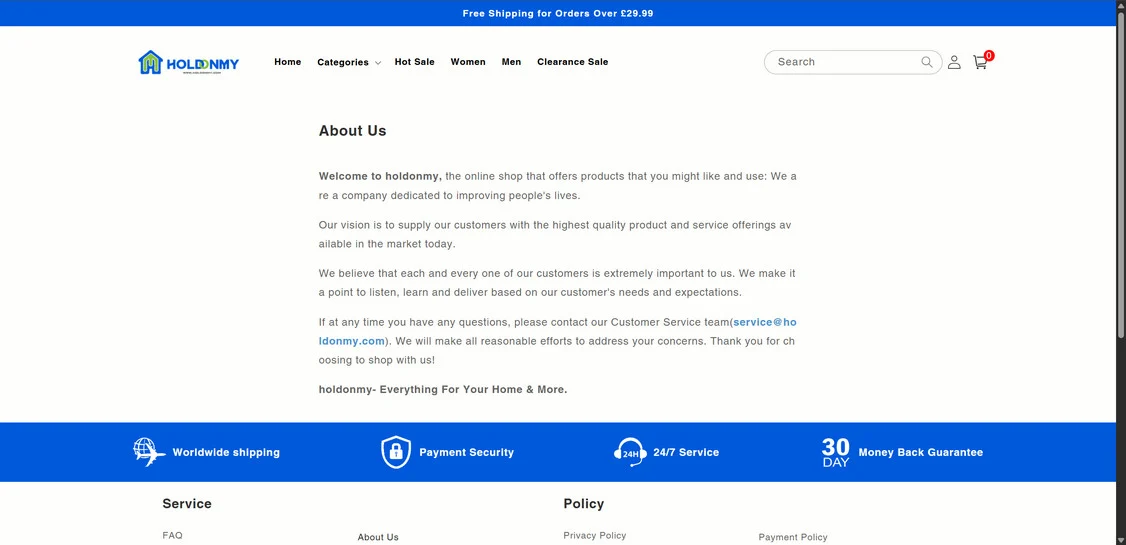Click the Welcome to holdonmy bold text

point(381,176)
